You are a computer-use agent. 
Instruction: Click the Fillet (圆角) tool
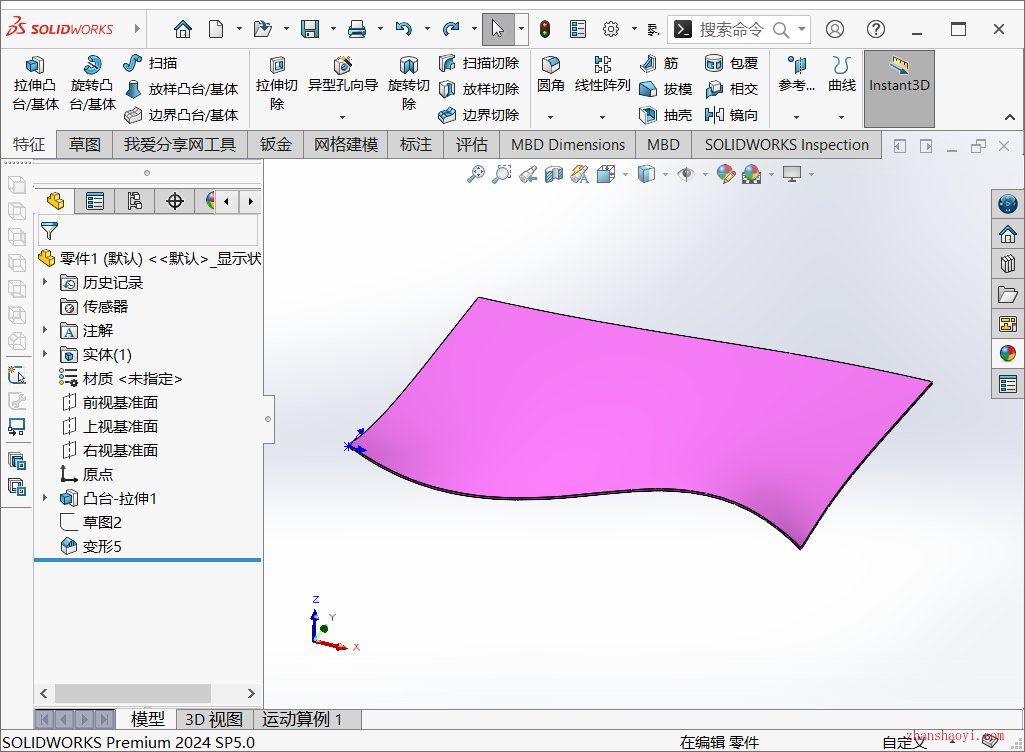tap(550, 74)
